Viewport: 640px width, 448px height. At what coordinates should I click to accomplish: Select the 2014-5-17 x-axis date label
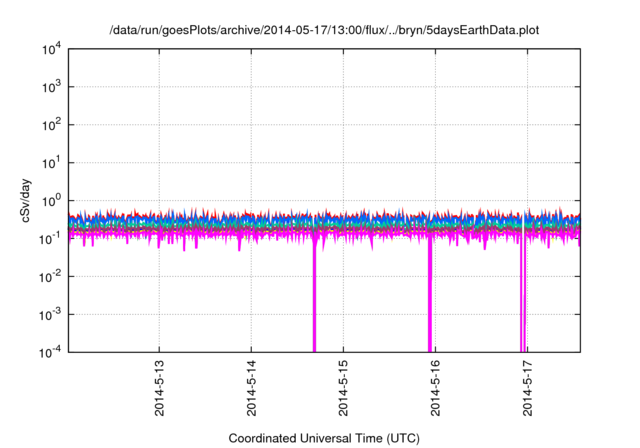(528, 388)
